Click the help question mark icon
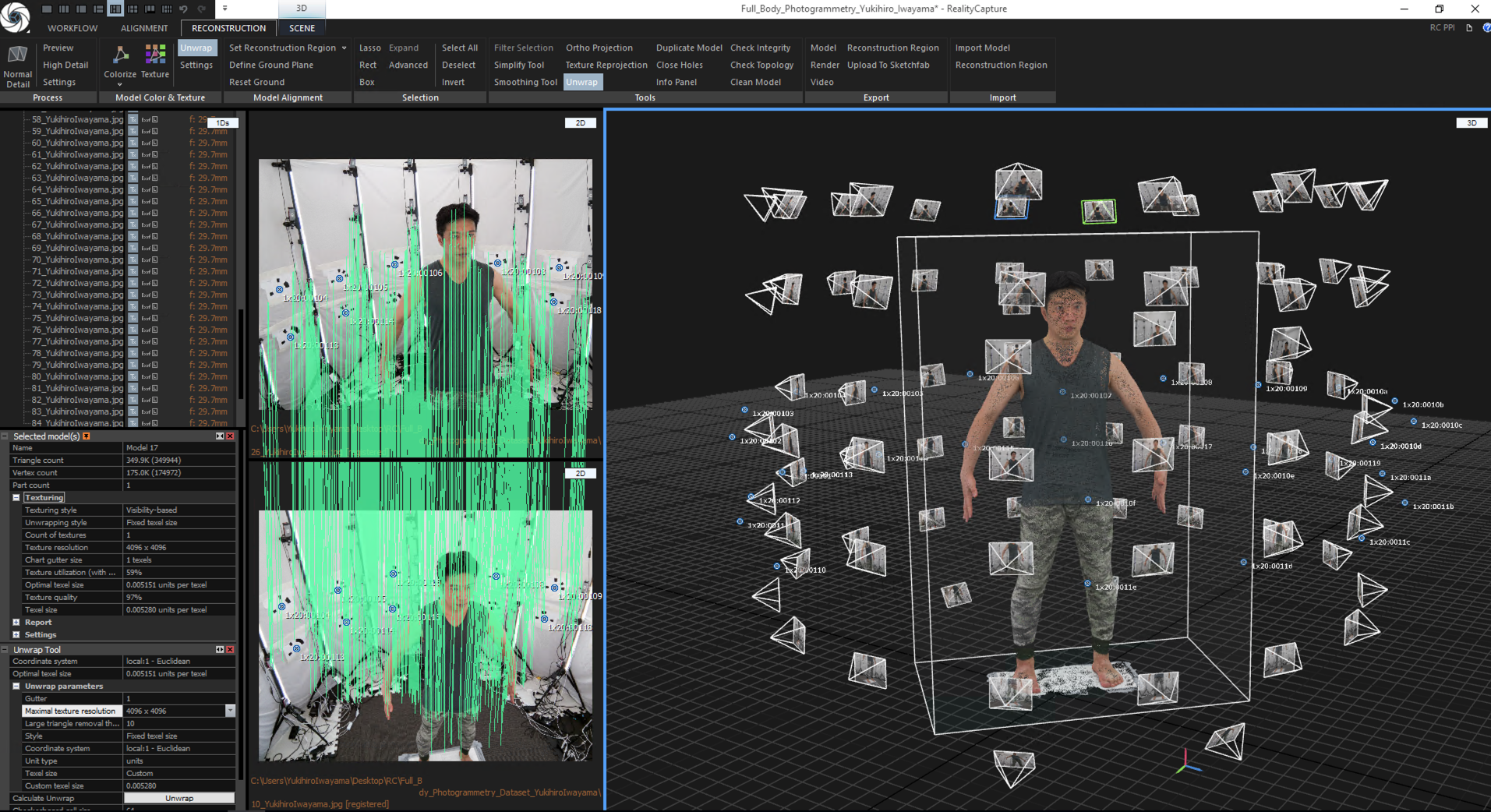 [x=1486, y=27]
